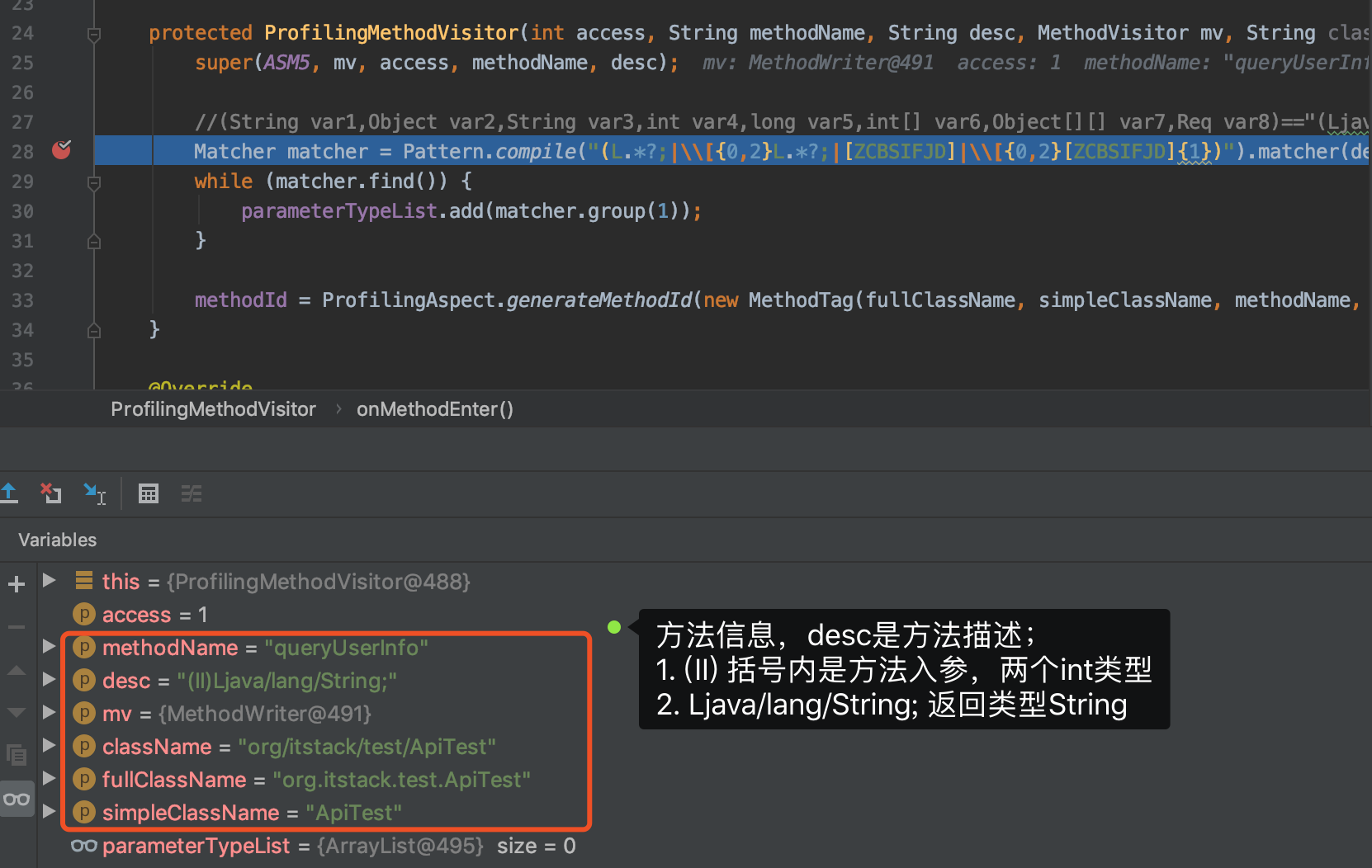Click the Trace Current Stream Chain icon
The height and width of the screenshot is (868, 1372).
(192, 493)
